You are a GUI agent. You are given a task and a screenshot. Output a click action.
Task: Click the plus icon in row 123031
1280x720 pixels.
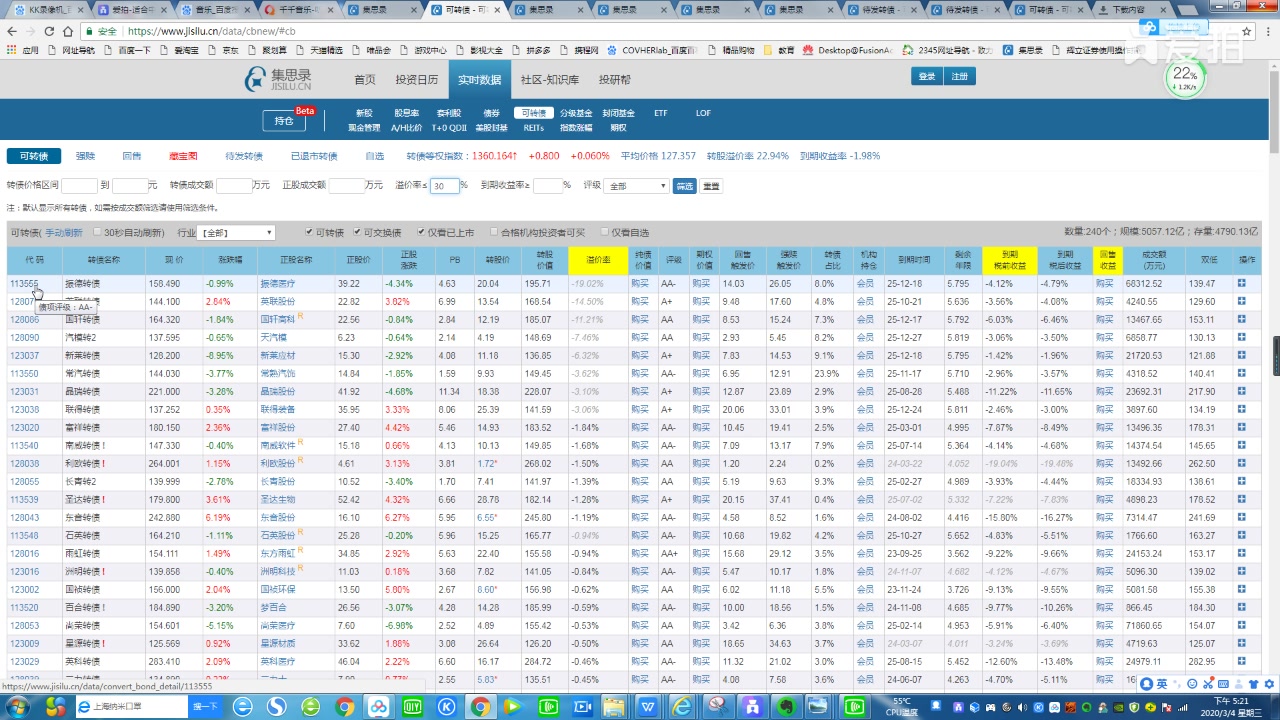pos(1241,391)
